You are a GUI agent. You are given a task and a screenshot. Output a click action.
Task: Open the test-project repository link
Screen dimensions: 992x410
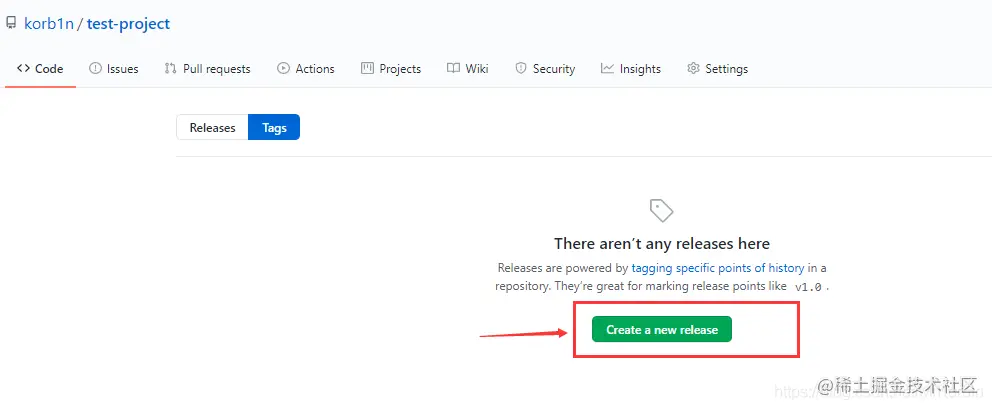coord(128,24)
